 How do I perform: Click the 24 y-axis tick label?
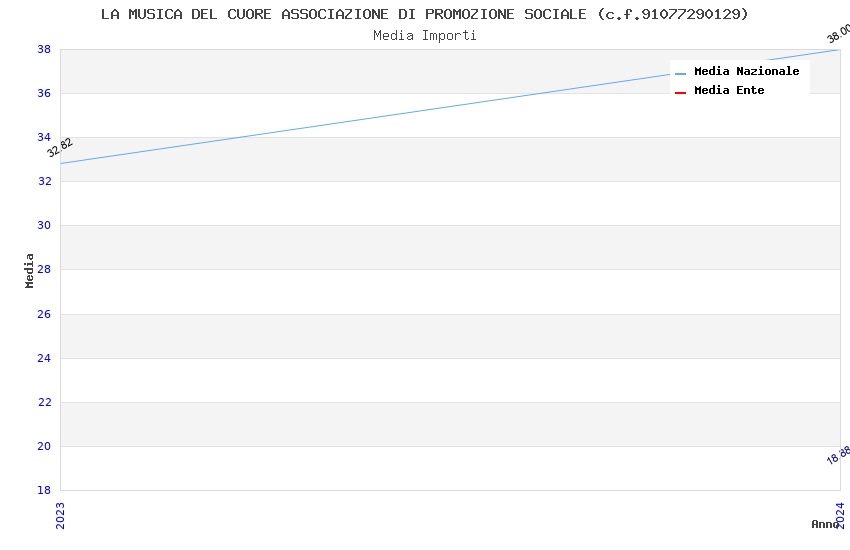44,358
